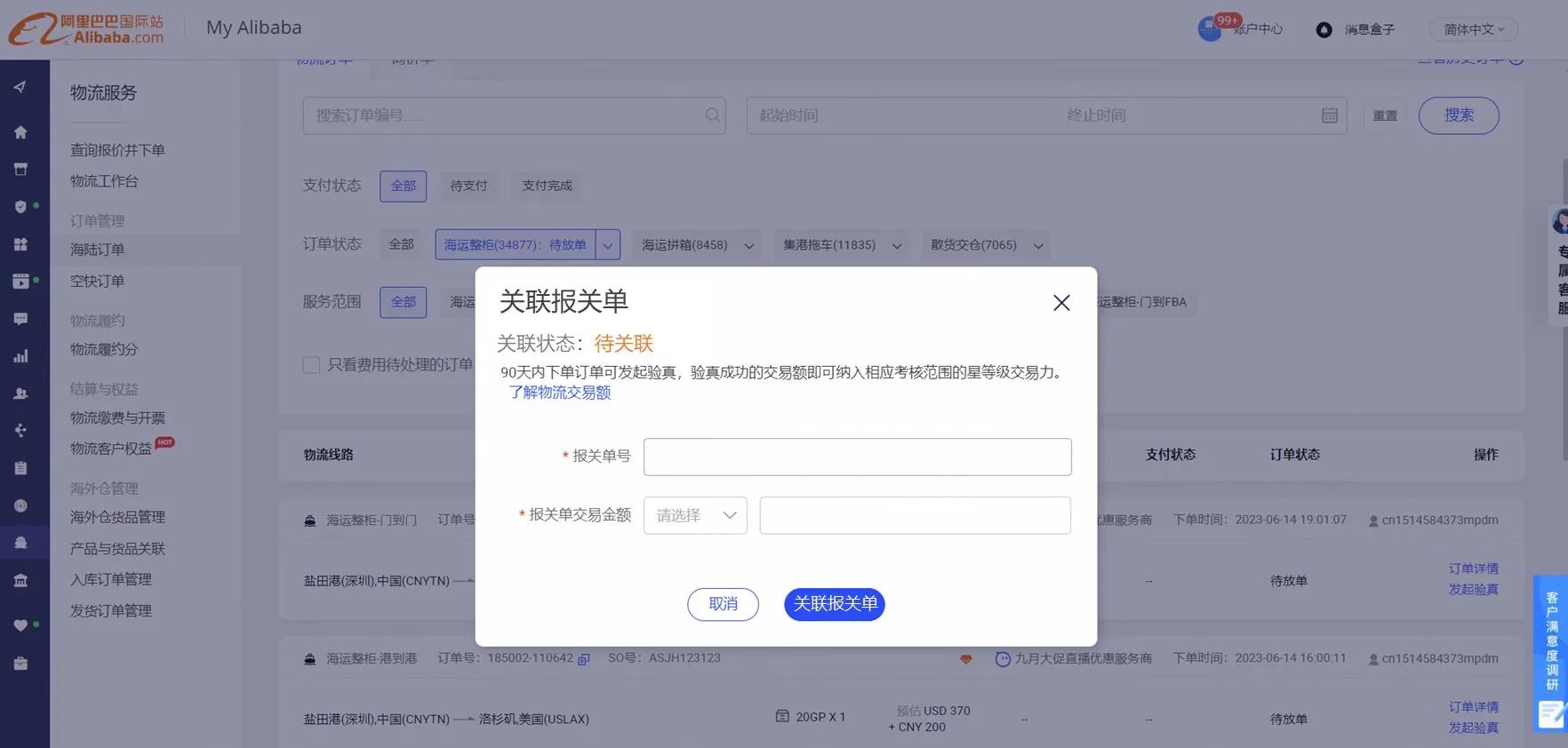Open 物流客户权益 menu item
This screenshot has width=1568, height=748.
[x=111, y=449]
